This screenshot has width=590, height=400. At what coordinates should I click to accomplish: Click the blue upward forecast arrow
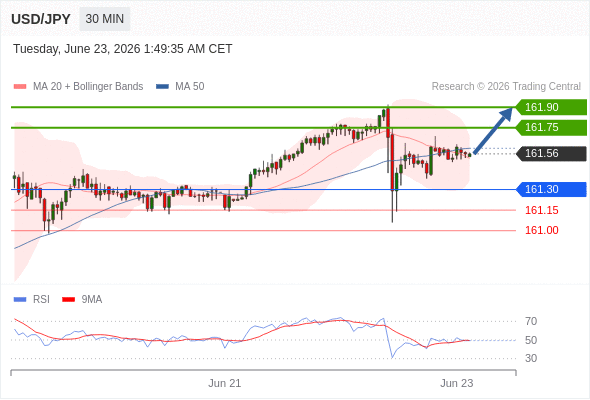(x=493, y=131)
